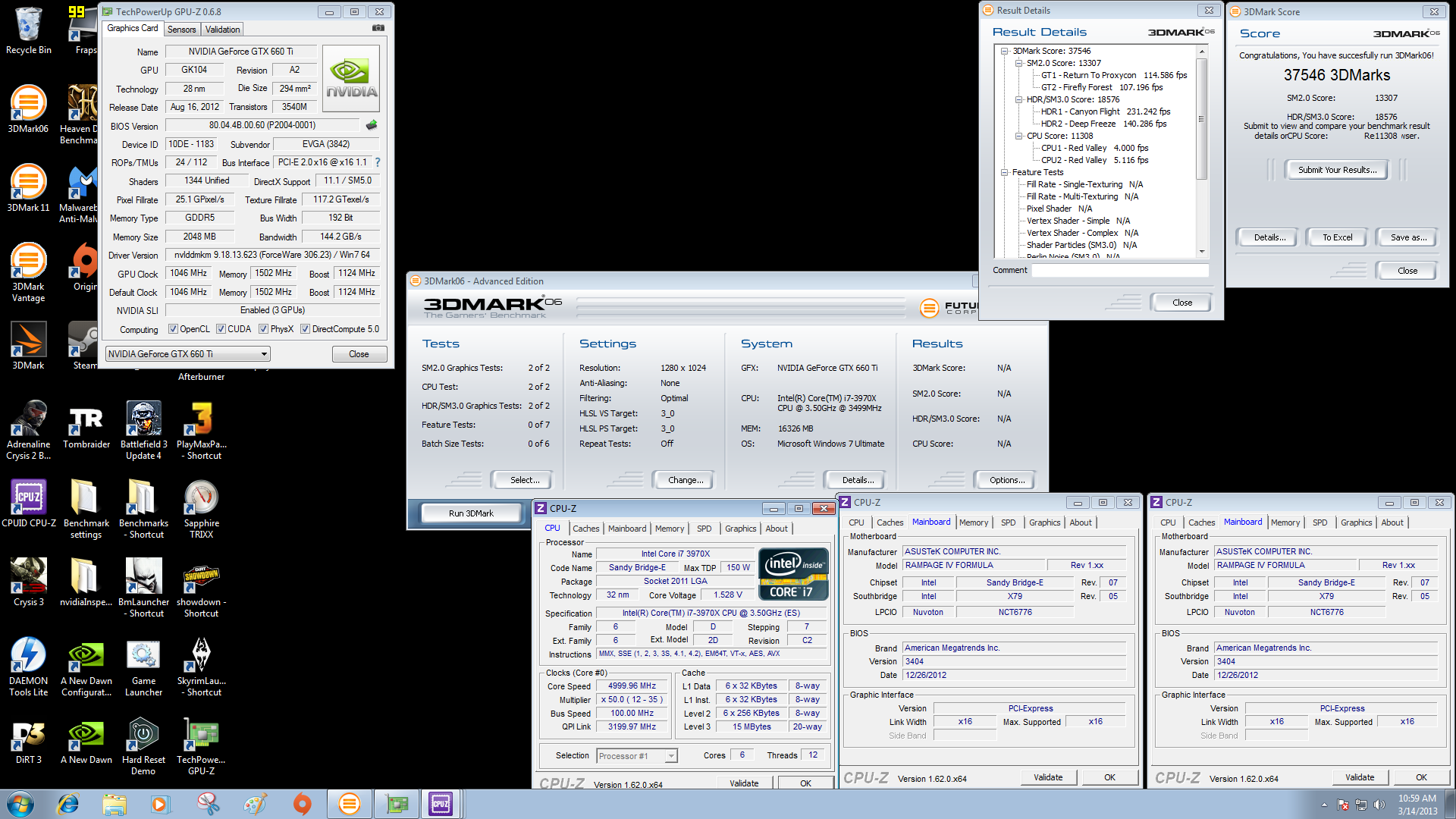
Task: Open SPD tab in middle CPU-Z window
Action: [1008, 522]
